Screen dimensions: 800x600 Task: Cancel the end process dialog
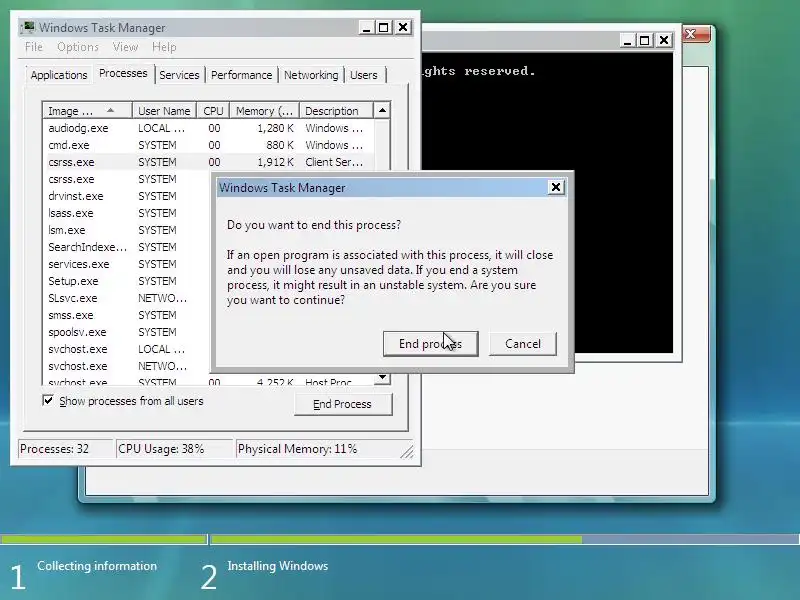pos(522,343)
